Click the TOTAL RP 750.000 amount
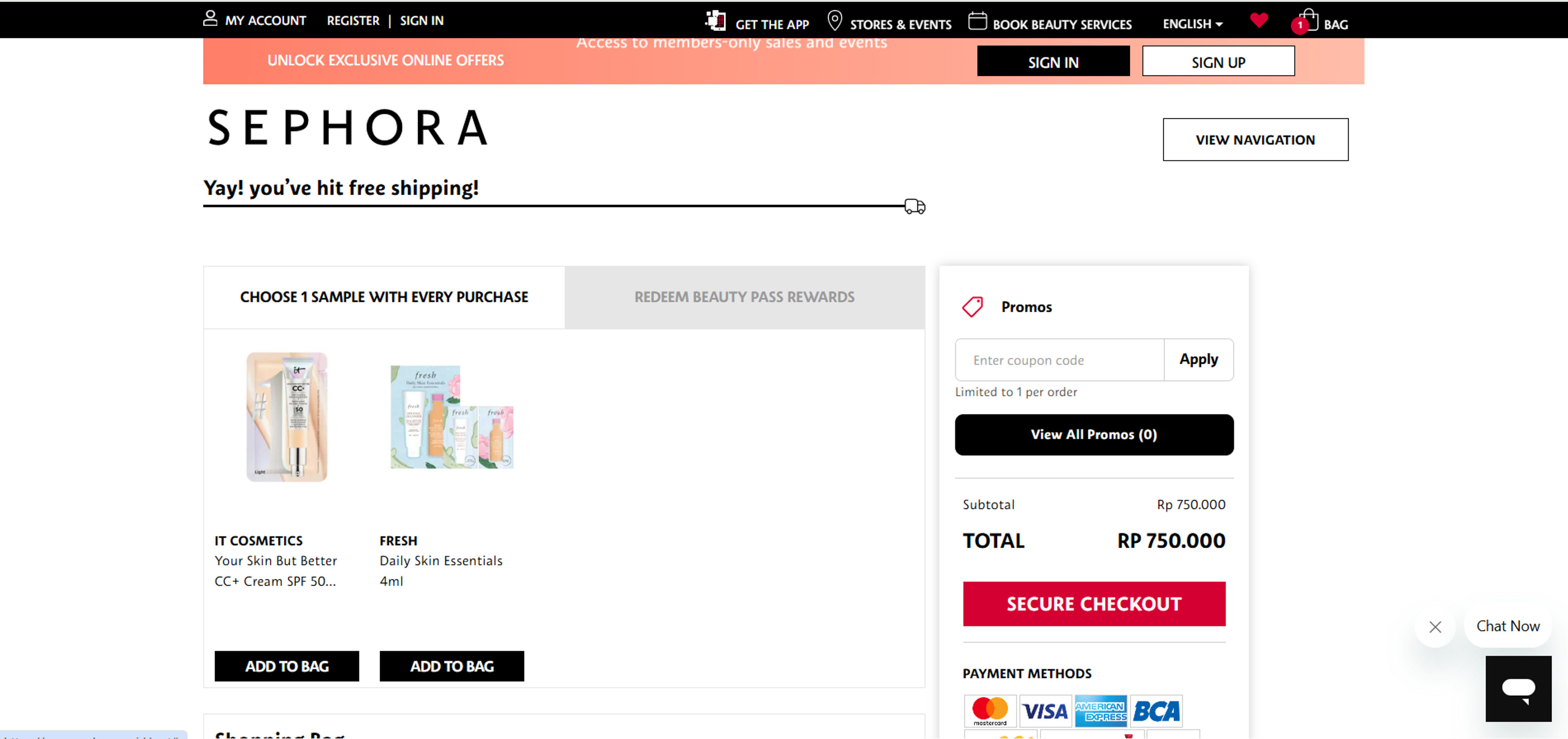Image resolution: width=1568 pixels, height=739 pixels. pyautogui.click(x=1171, y=541)
